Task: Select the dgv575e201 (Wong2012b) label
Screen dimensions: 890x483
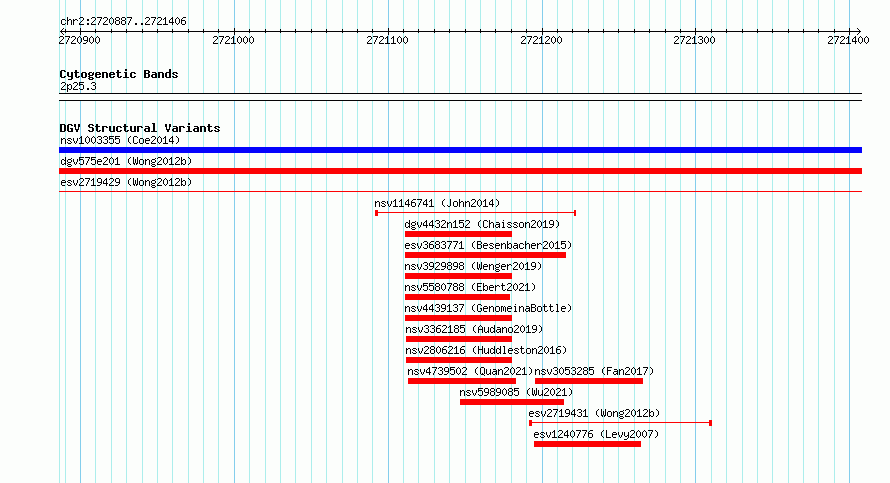Action: tap(126, 161)
